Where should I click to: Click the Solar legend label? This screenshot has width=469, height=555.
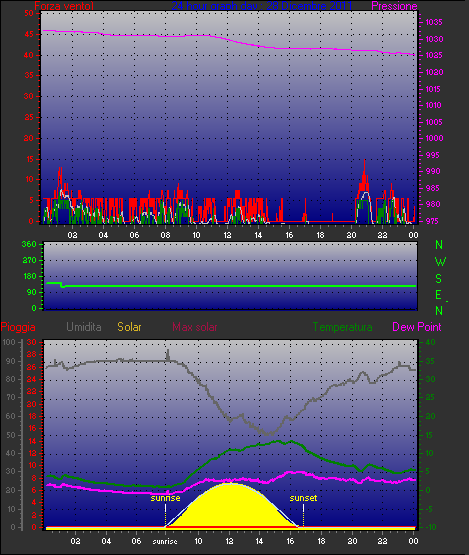[x=129, y=327]
